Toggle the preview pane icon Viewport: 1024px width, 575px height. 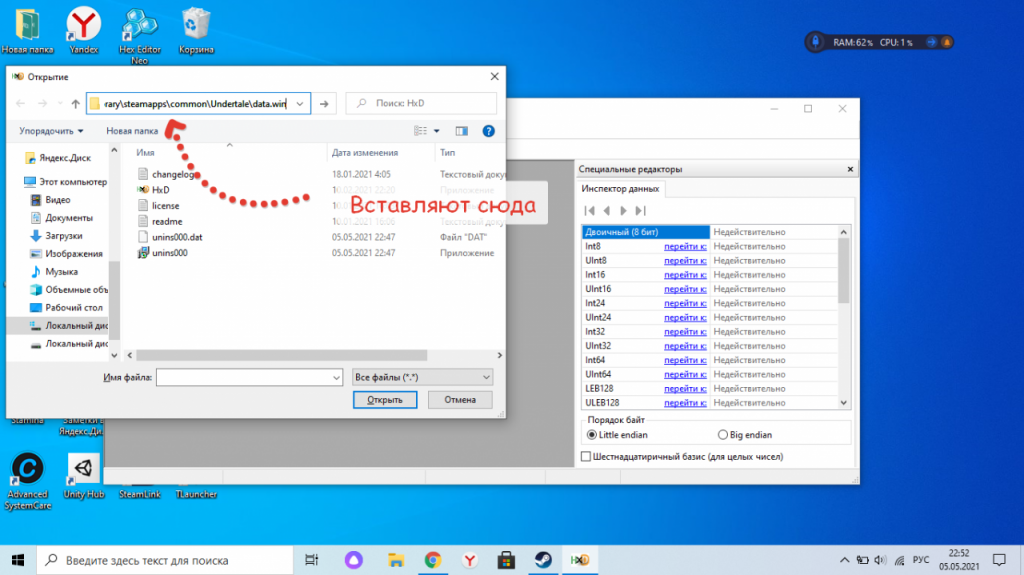pos(461,130)
